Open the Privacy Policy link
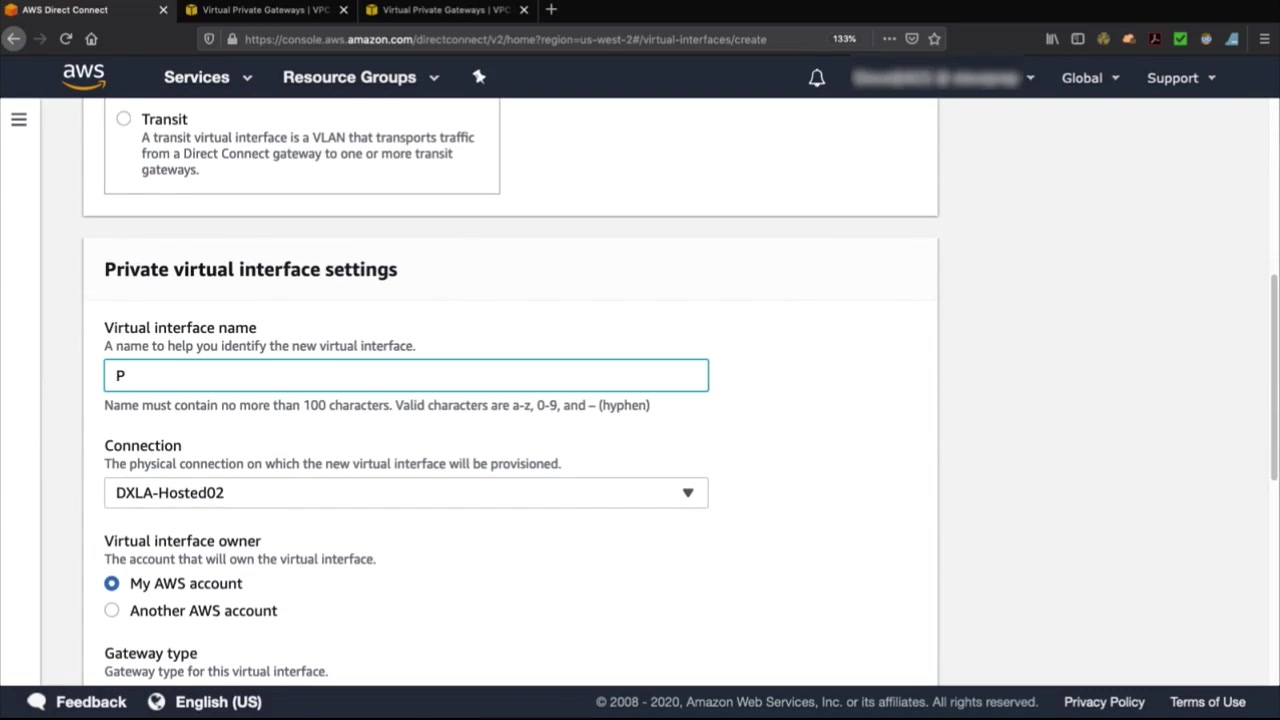 pos(1104,702)
